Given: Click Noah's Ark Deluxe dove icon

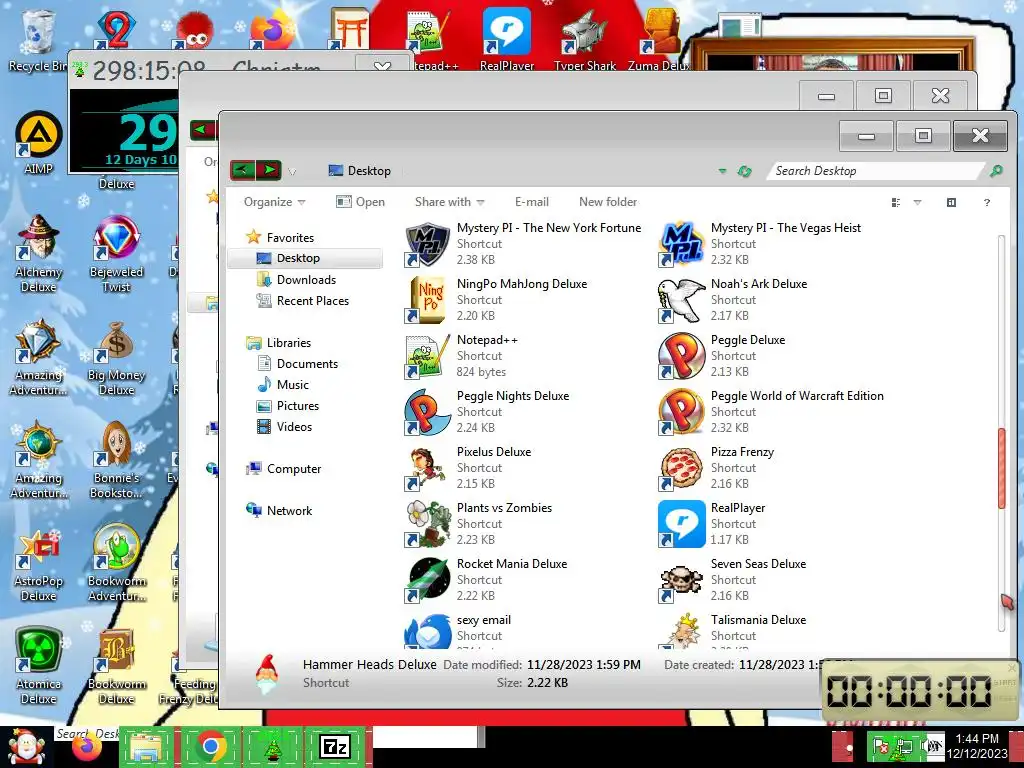Looking at the screenshot, I should pos(681,300).
